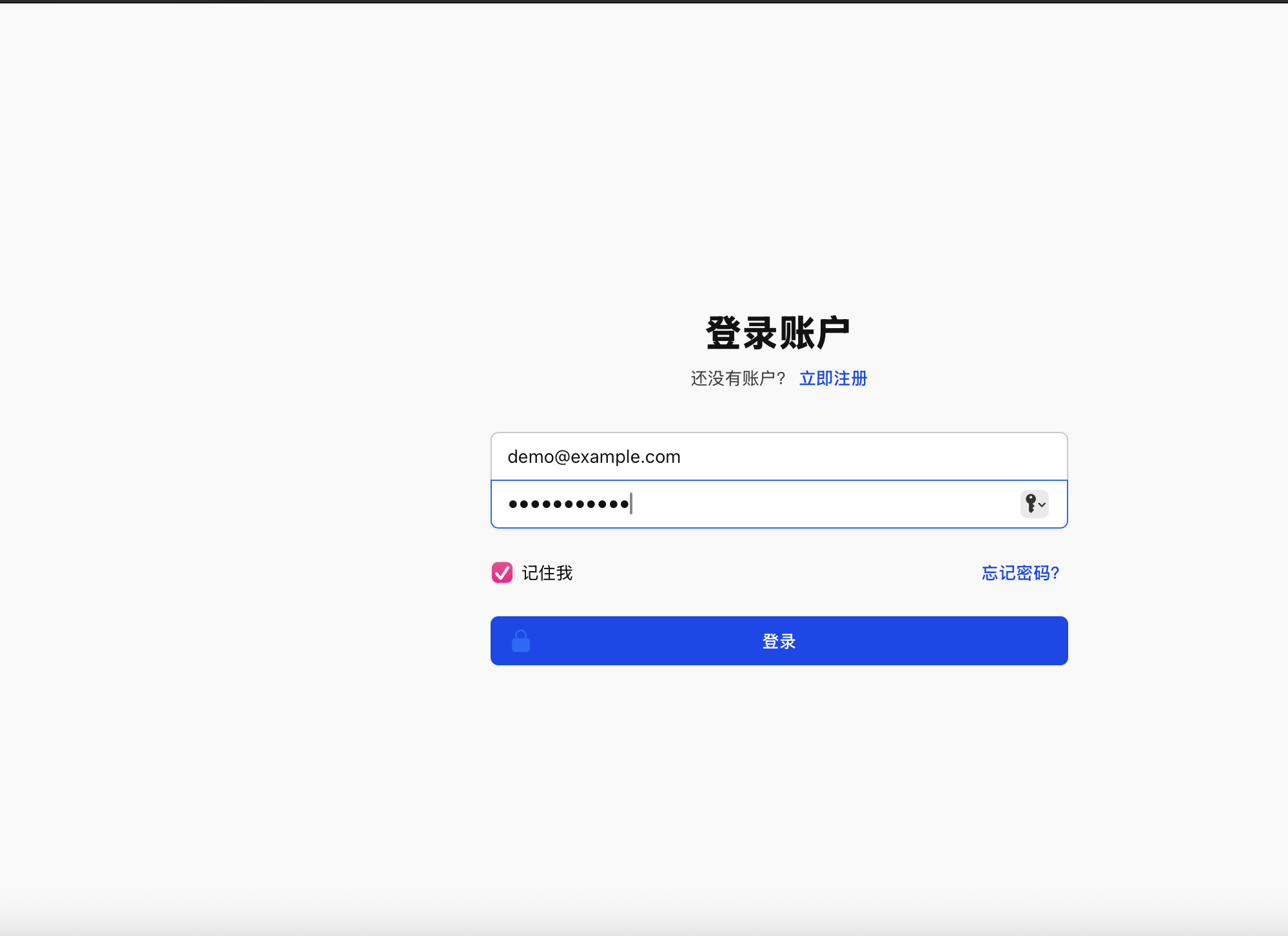1288x936 pixels.
Task: Click the 还没有账户? prompt text
Action: click(738, 378)
